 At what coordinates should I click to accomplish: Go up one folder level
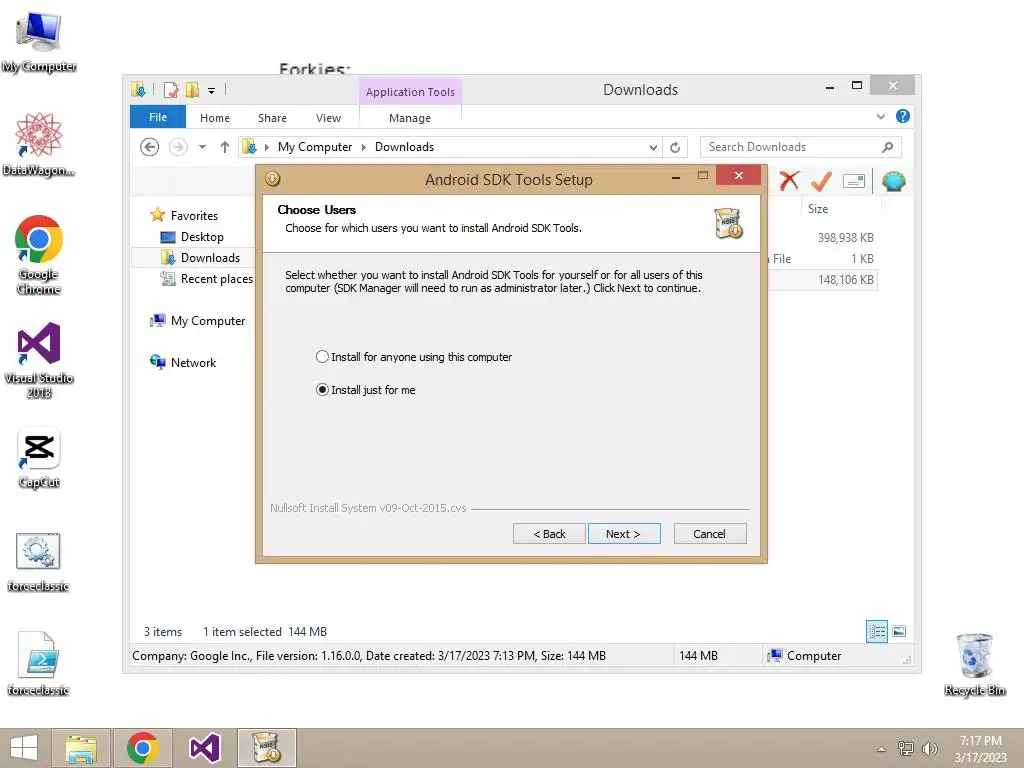[x=225, y=147]
